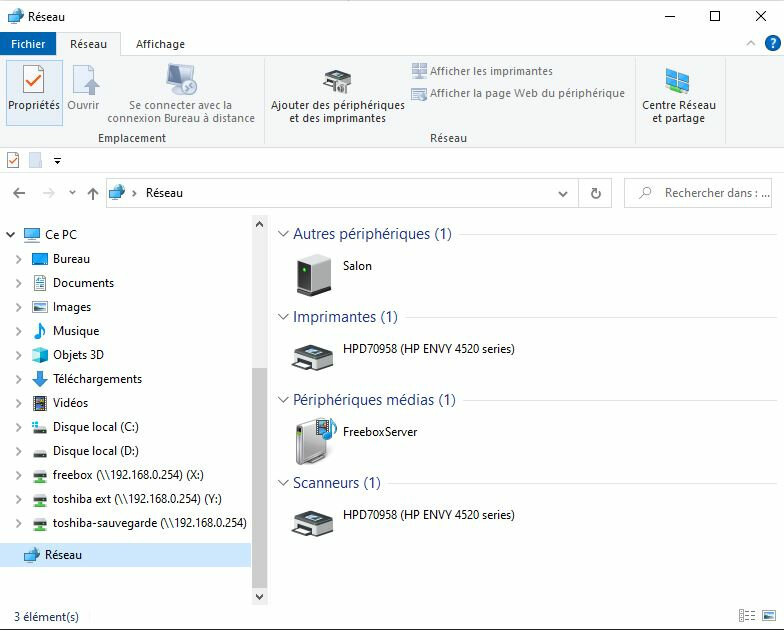
Task: Open the Fichier menu
Action: point(28,44)
